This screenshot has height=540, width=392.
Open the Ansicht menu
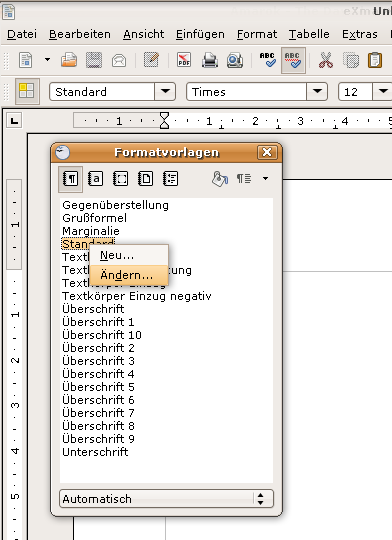(x=144, y=34)
